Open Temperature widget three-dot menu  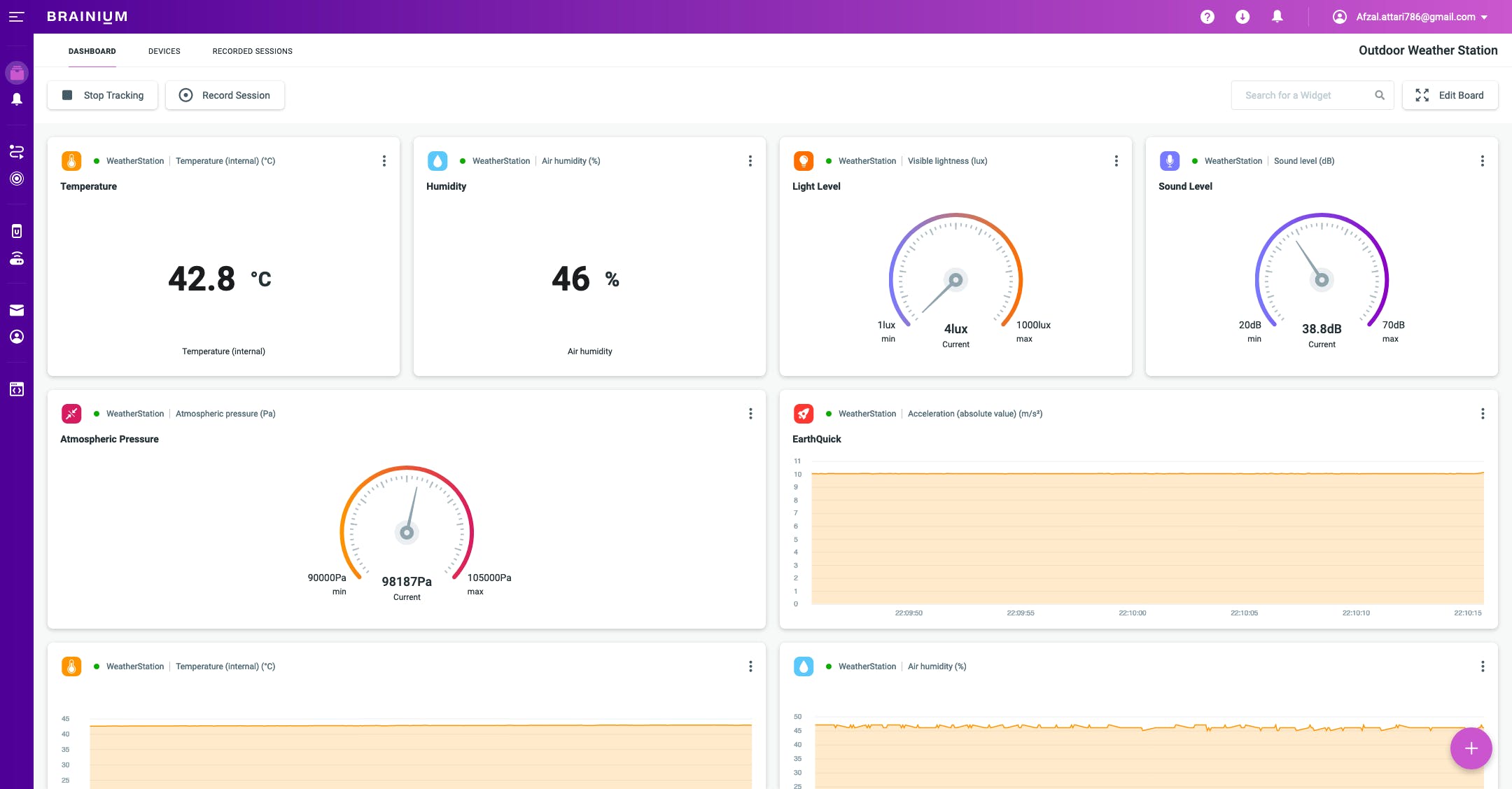pos(384,161)
